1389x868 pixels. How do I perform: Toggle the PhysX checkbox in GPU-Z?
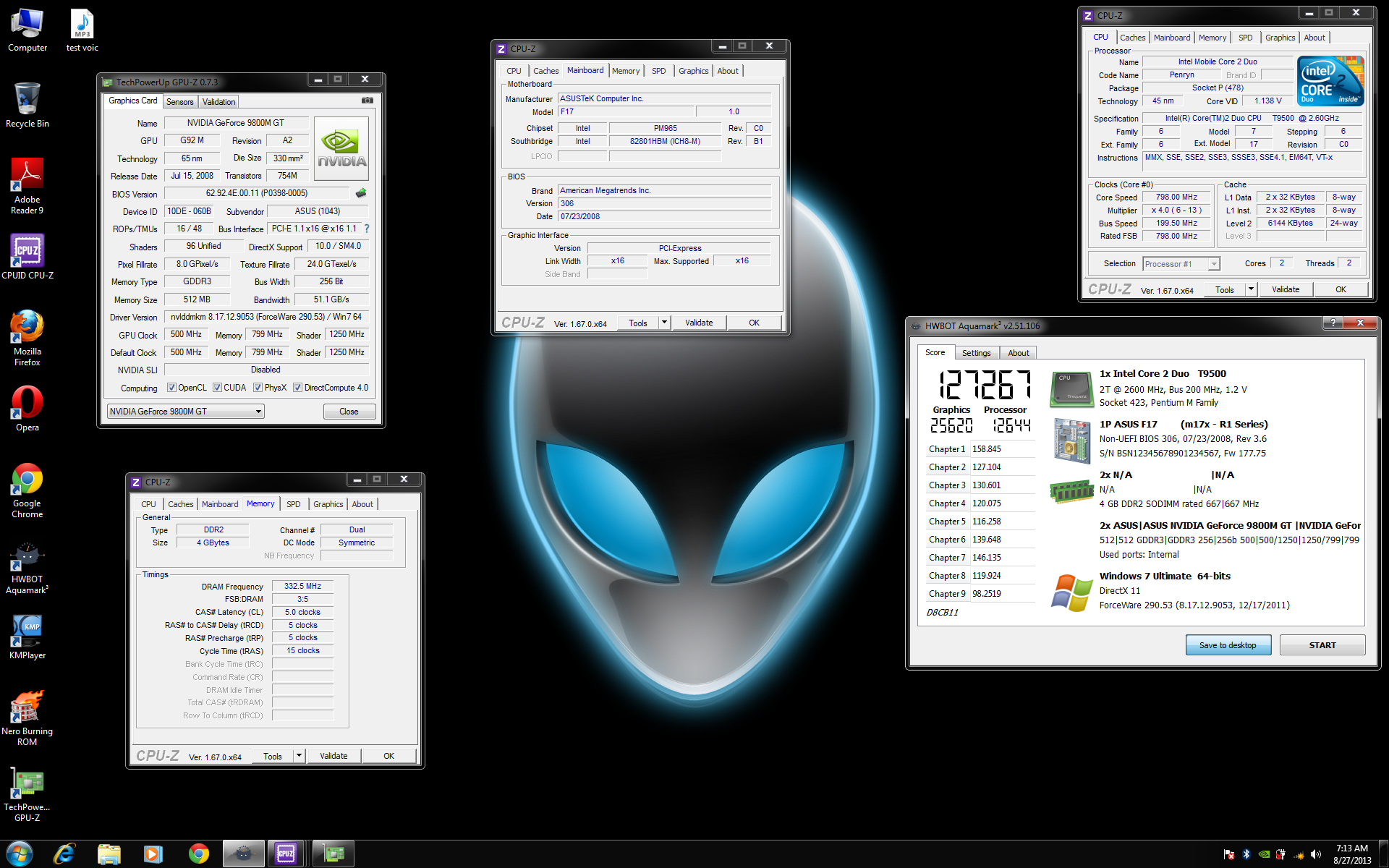point(258,388)
